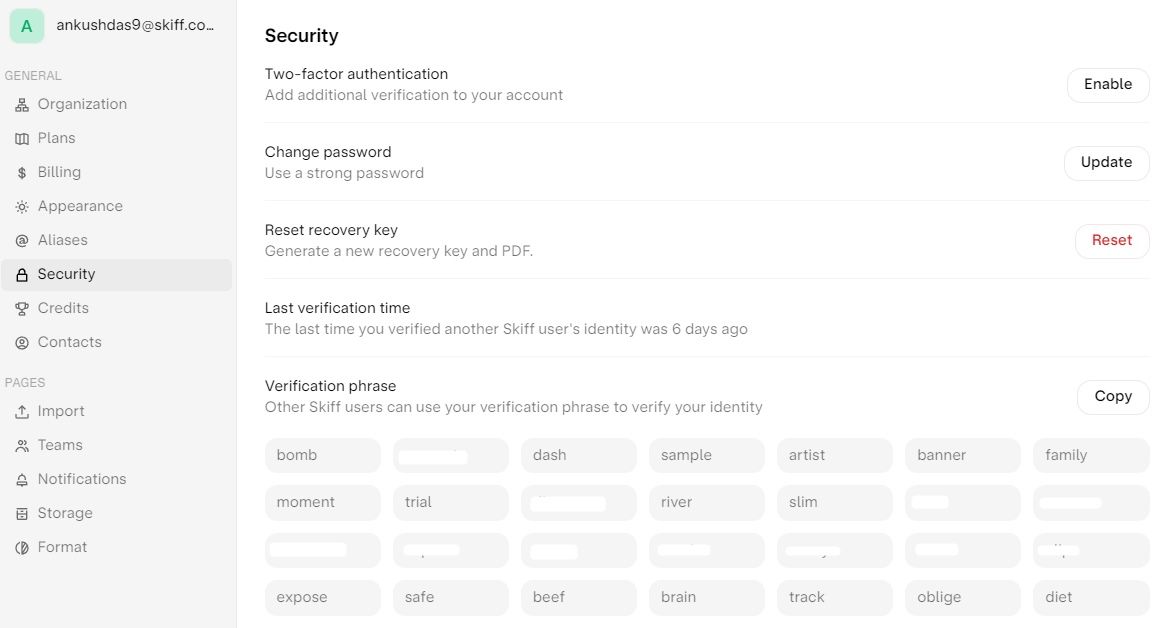Click Update to change your password

(1106, 162)
